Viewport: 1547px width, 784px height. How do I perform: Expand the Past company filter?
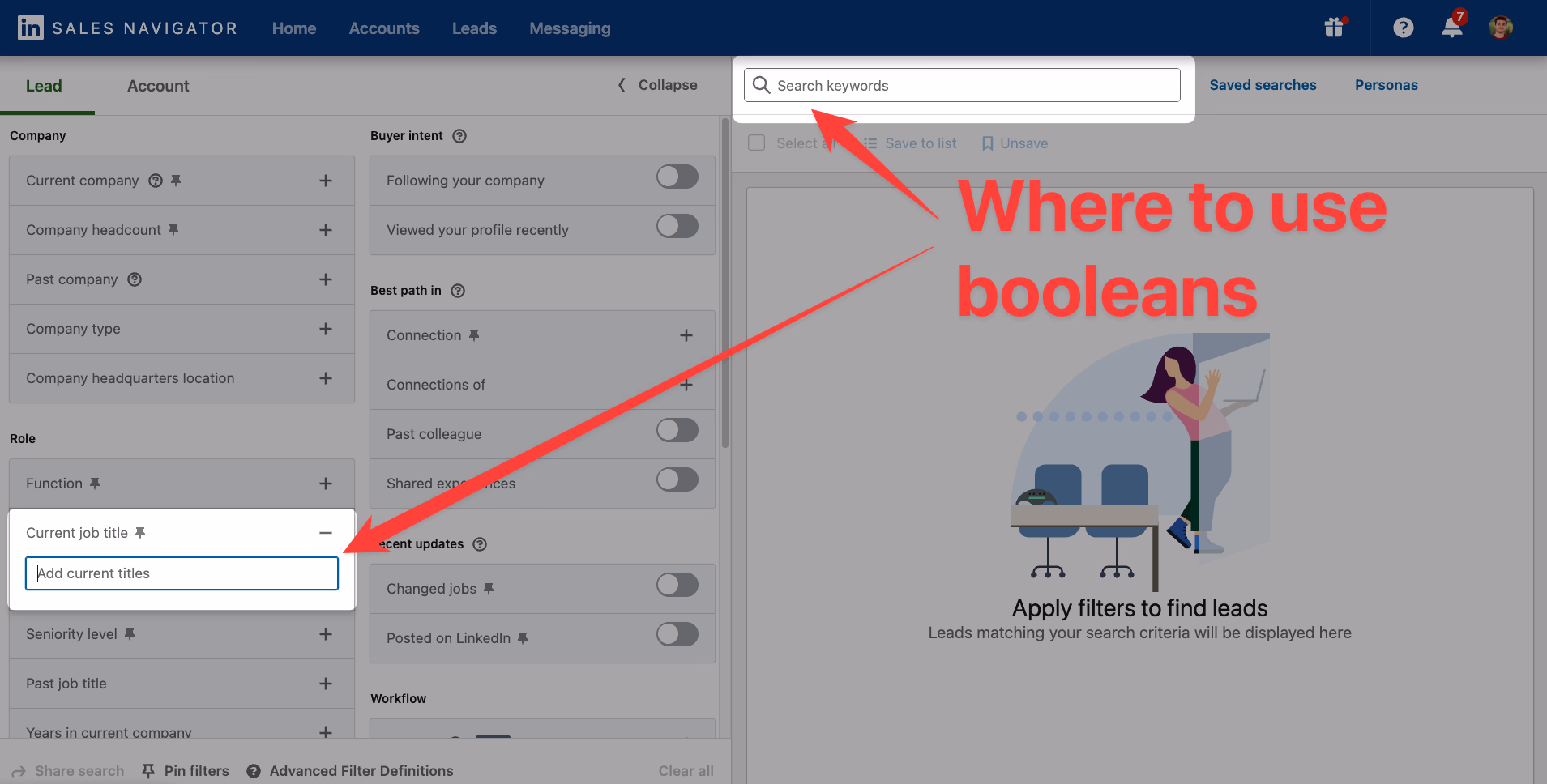tap(326, 279)
